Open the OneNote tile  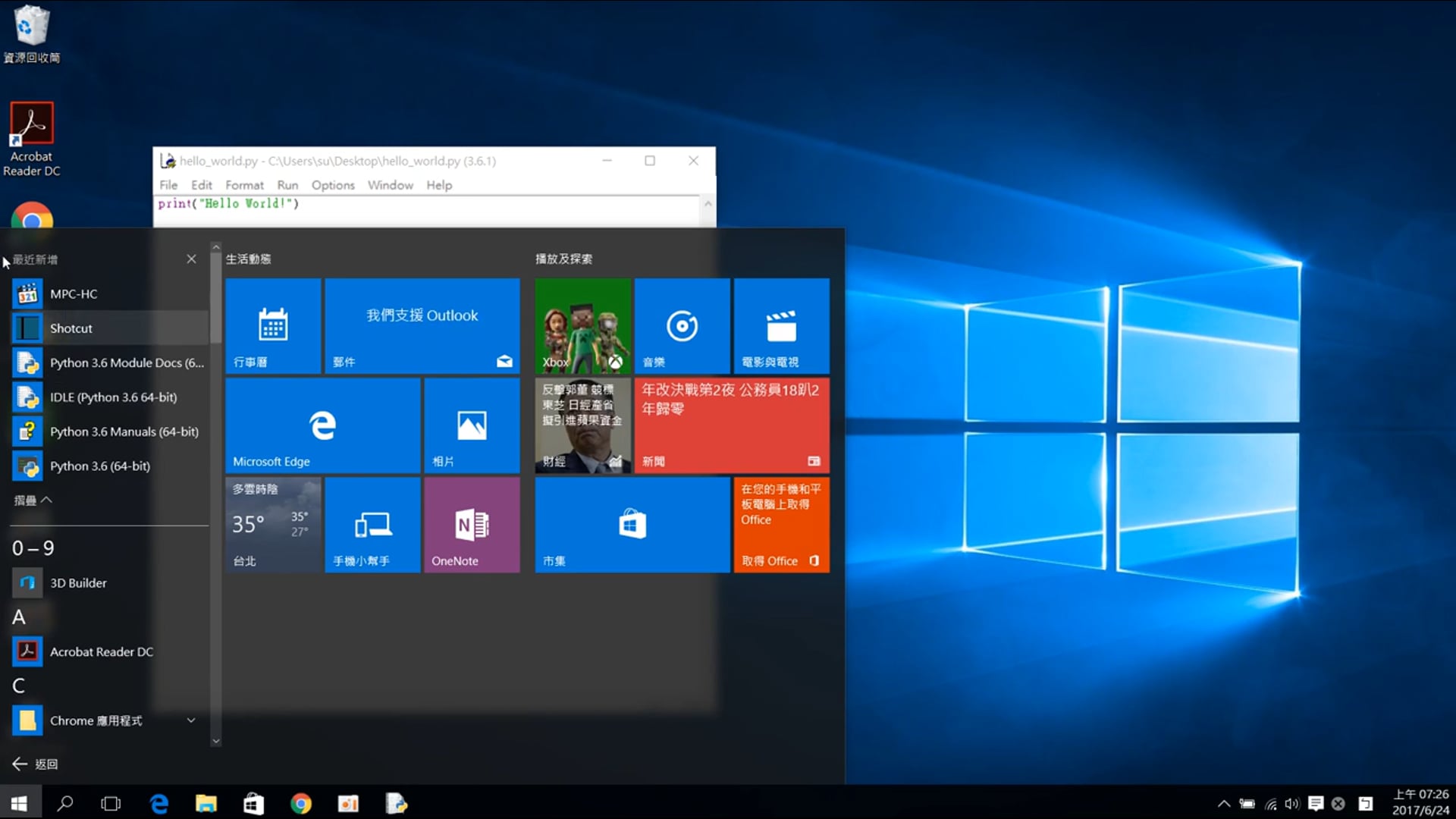click(x=471, y=525)
